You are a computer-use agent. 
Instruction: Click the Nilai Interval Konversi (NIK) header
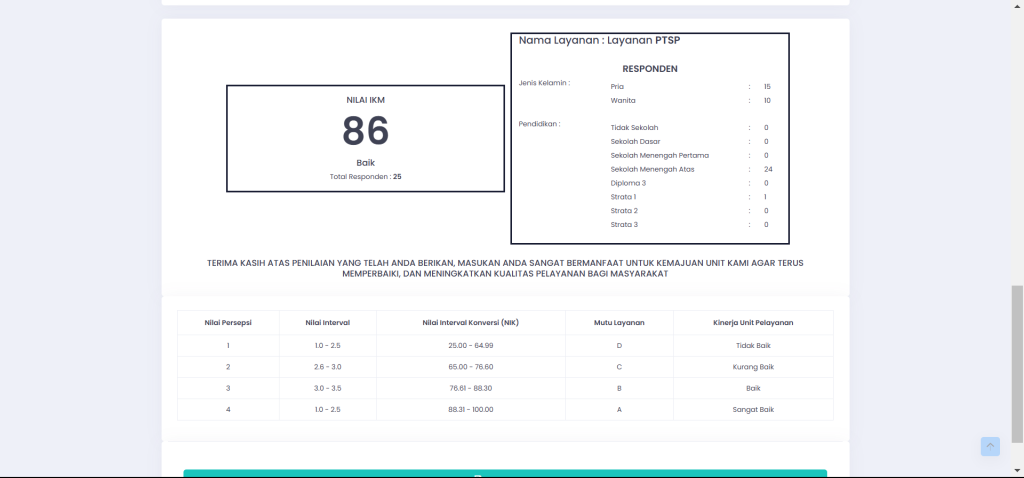pyautogui.click(x=471, y=323)
